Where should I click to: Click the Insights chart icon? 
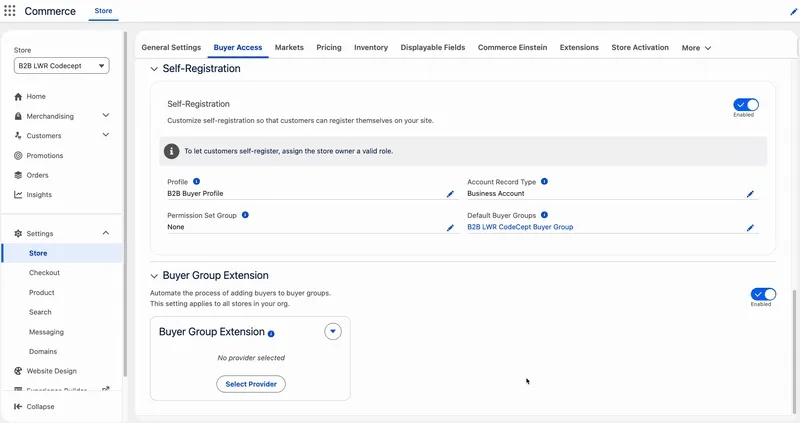click(18, 195)
